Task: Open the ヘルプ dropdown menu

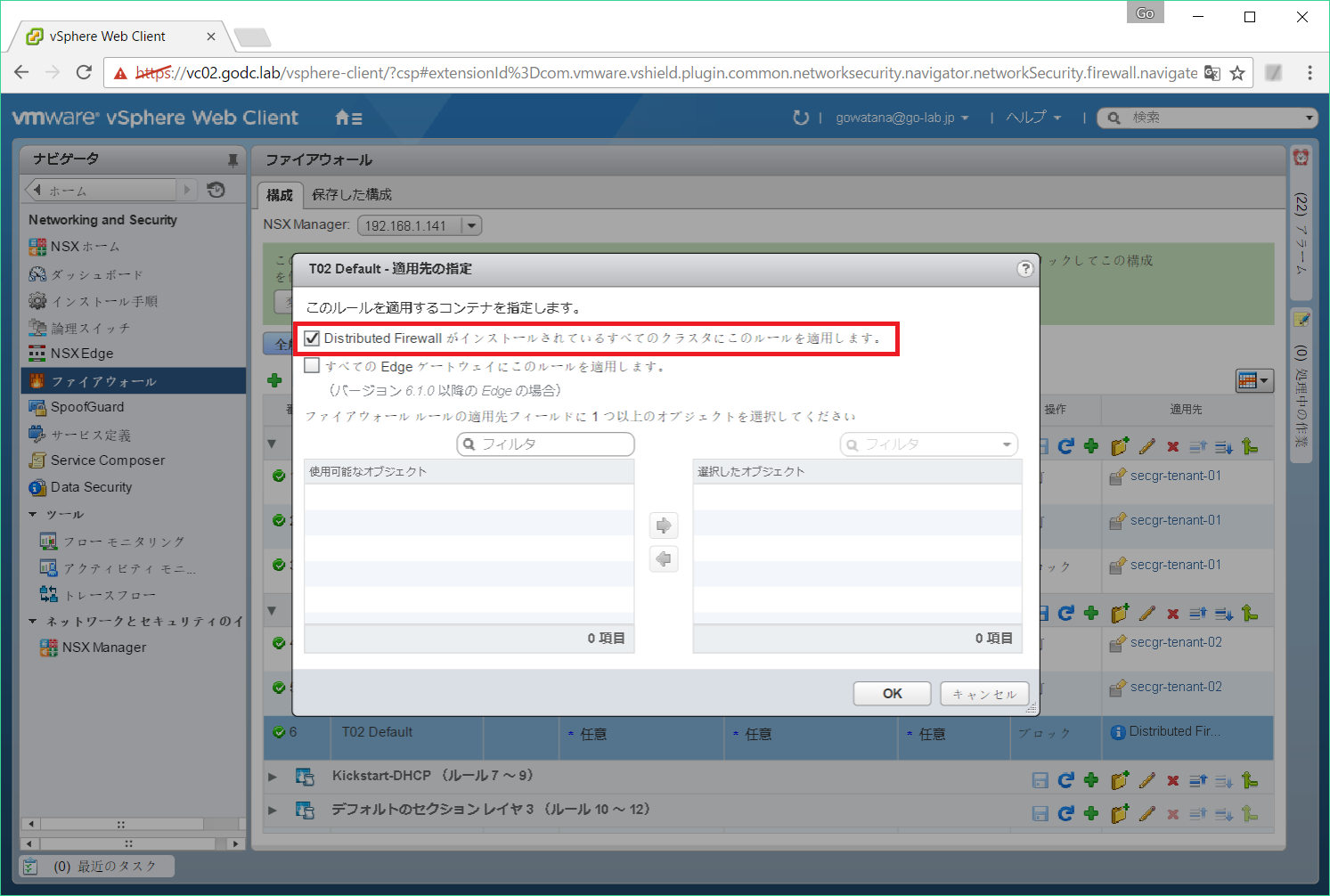Action: coord(1033,118)
